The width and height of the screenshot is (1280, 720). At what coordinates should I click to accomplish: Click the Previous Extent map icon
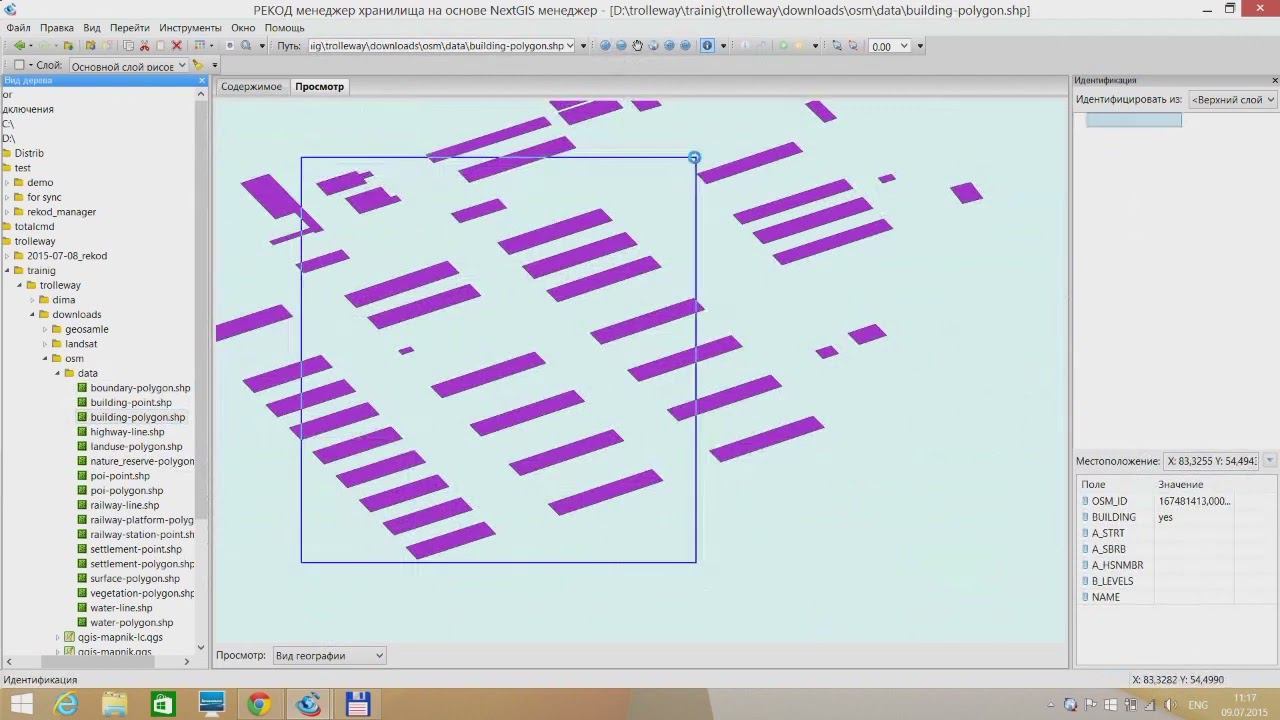669,46
